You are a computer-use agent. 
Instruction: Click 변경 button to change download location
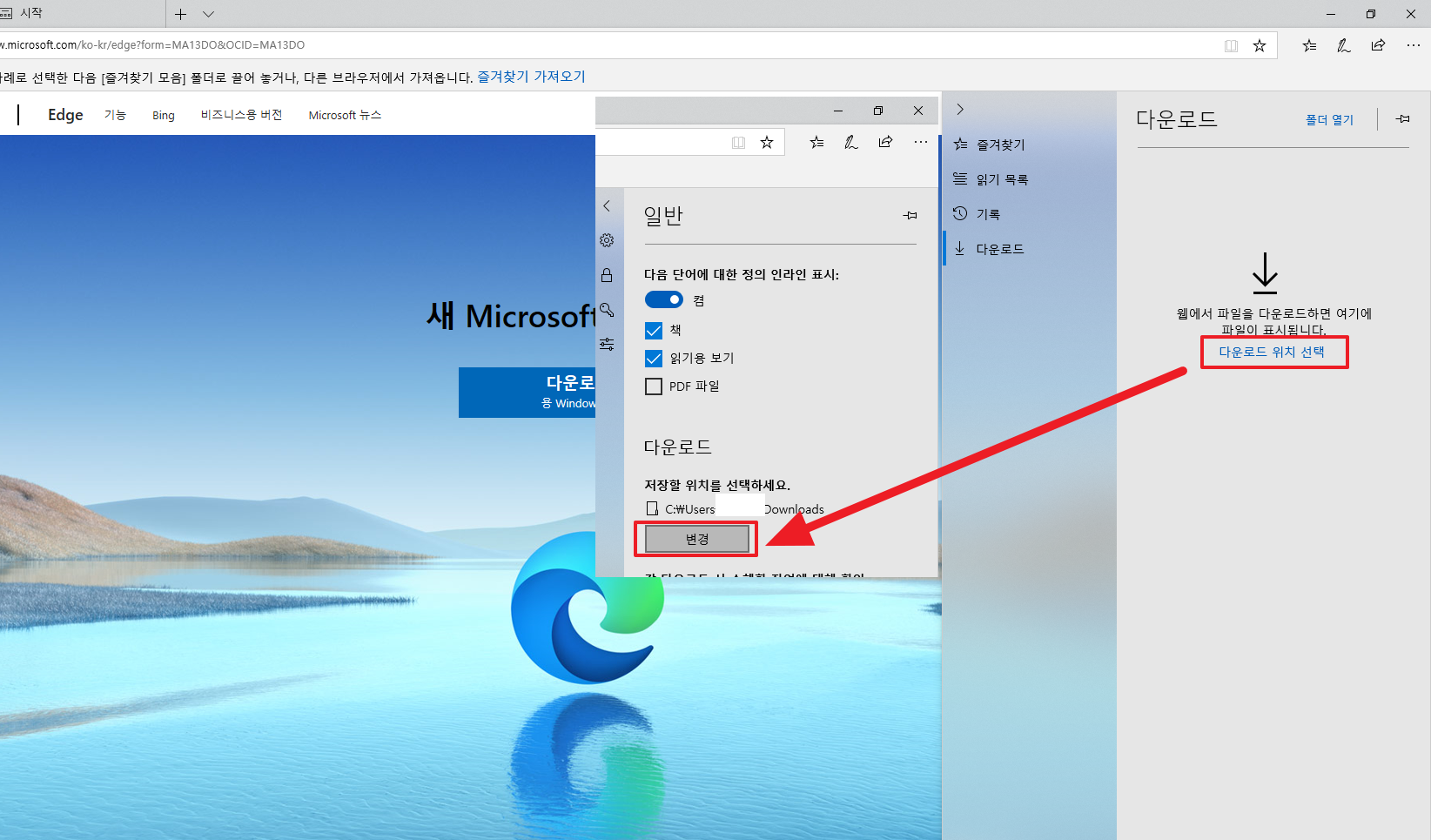pos(697,539)
